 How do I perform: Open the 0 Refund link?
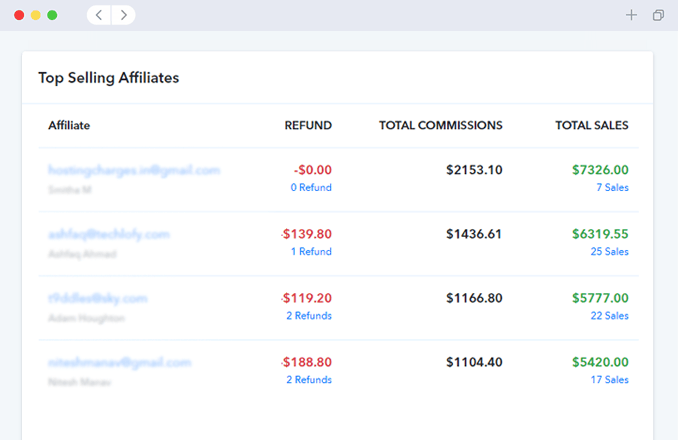click(x=311, y=188)
